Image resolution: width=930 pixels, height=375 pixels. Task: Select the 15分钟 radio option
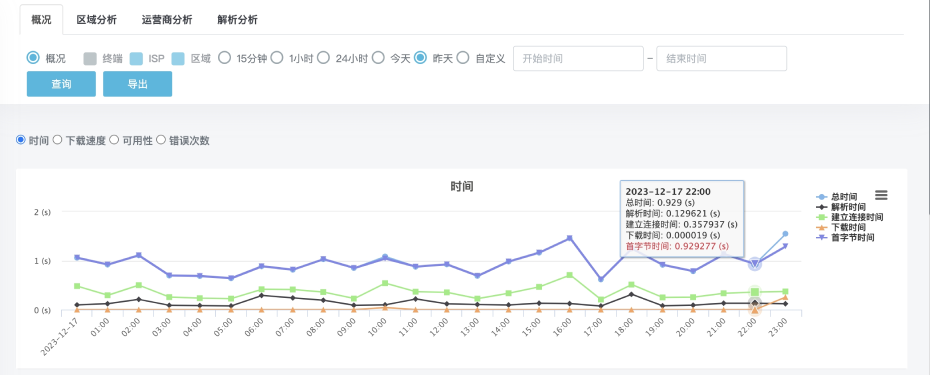(x=224, y=58)
